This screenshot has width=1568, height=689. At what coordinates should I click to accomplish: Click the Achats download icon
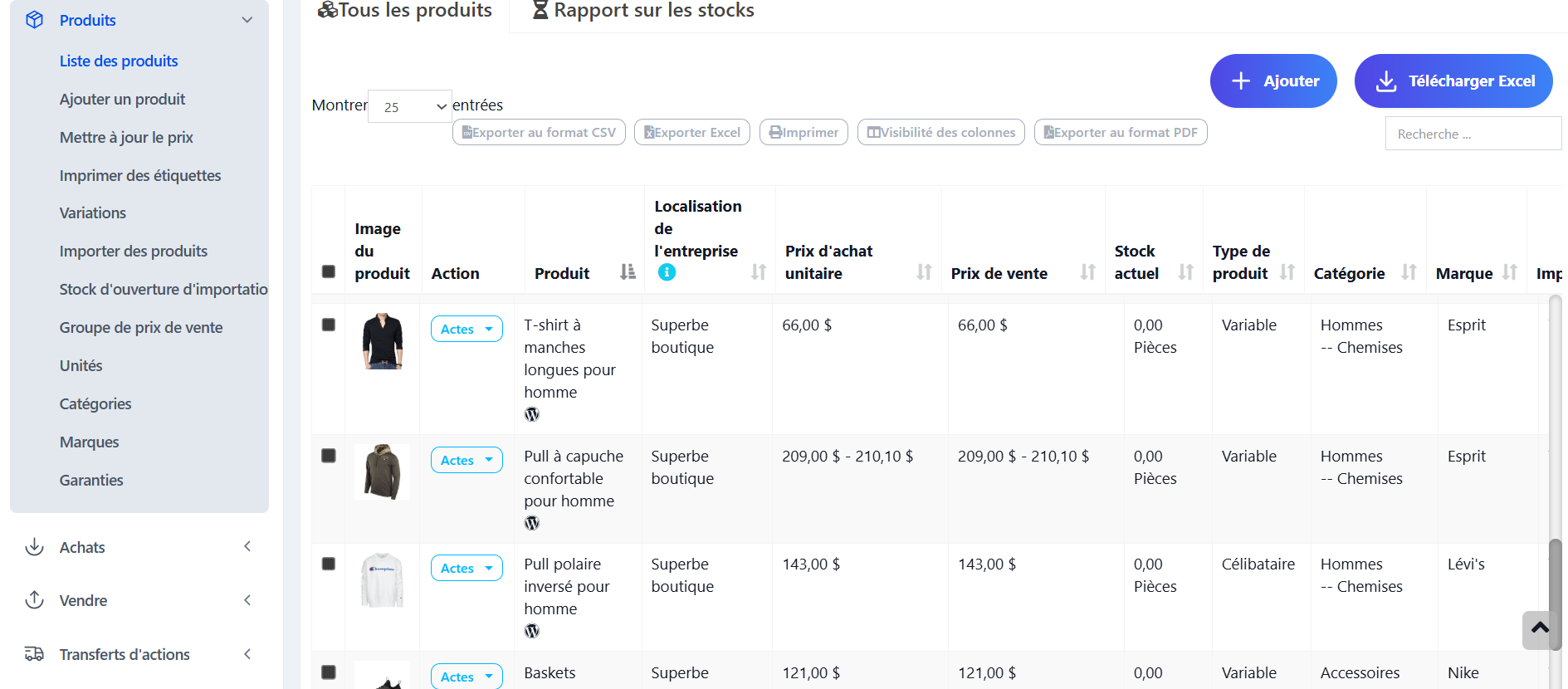34,547
